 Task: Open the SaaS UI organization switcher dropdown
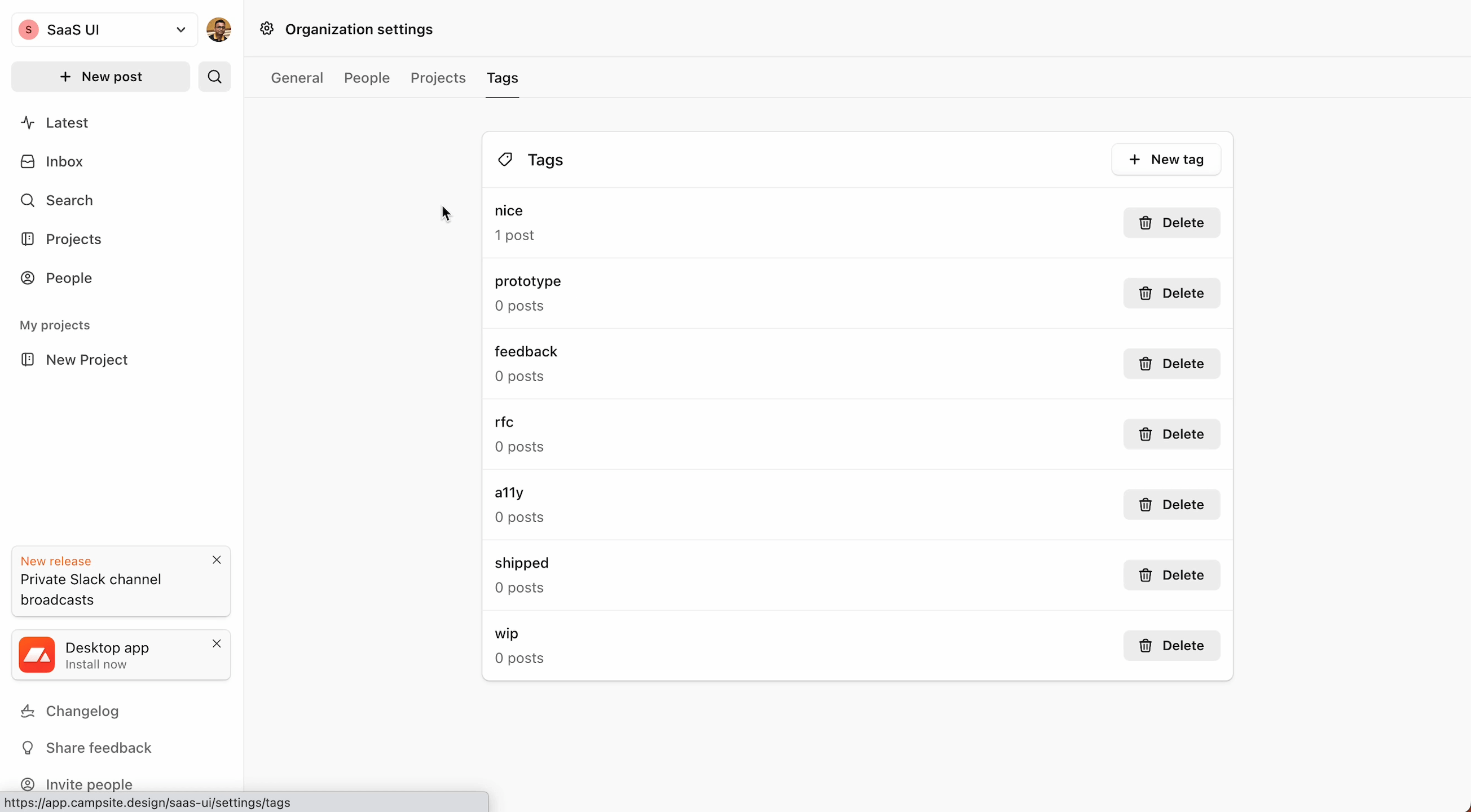[x=104, y=30]
